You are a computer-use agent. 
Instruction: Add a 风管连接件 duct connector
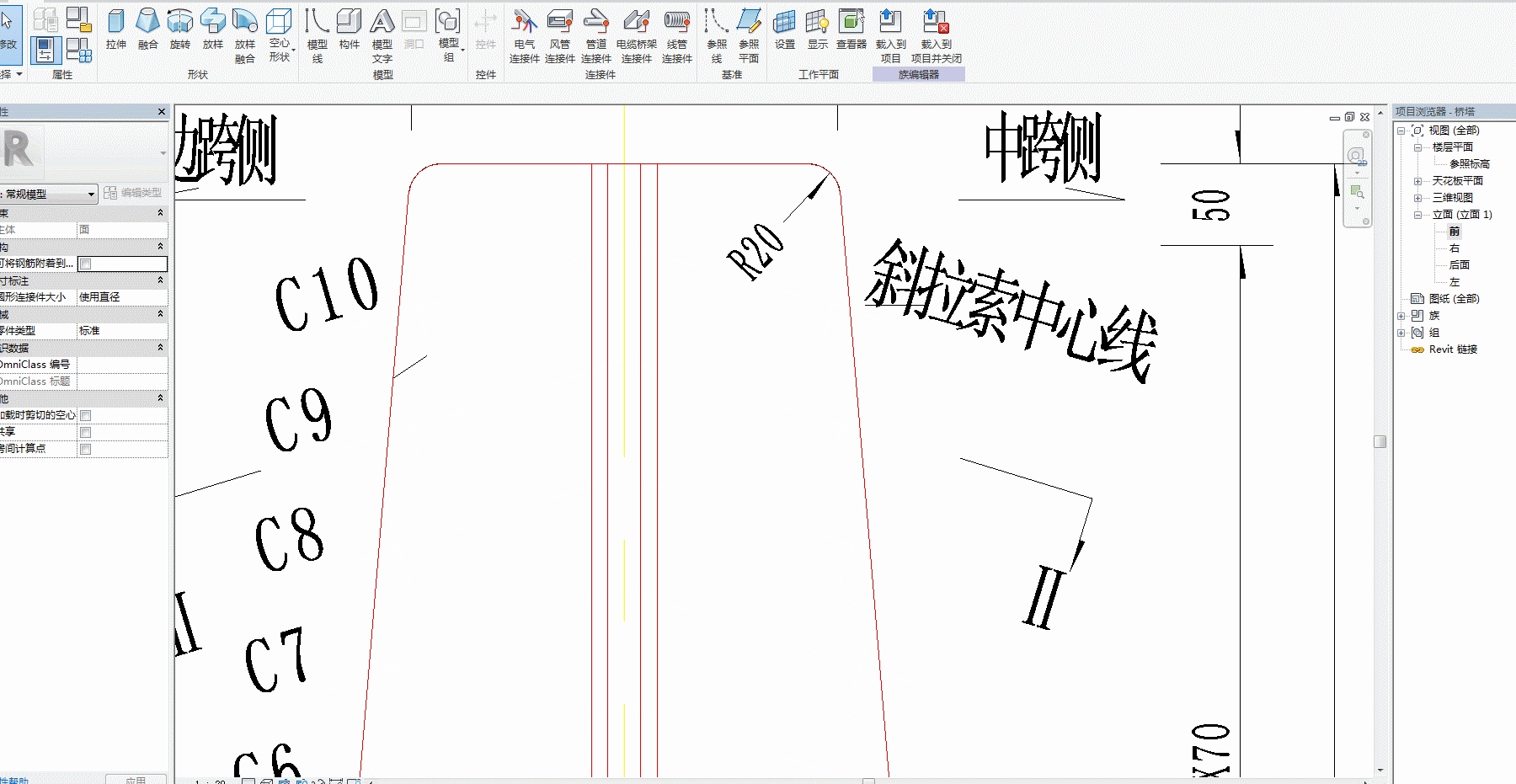tap(560, 35)
